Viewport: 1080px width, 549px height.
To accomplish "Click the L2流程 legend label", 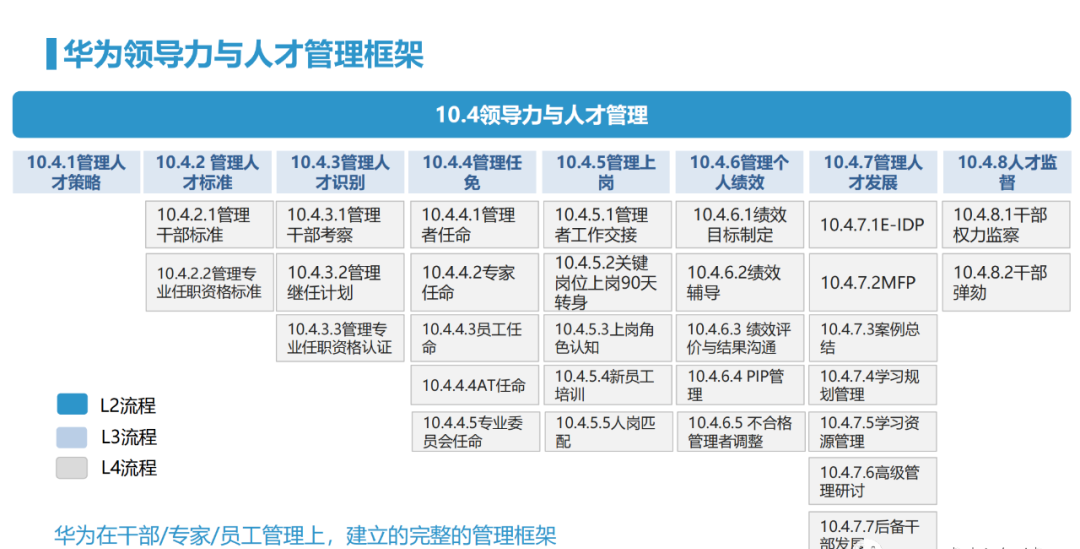I will click(x=129, y=406).
